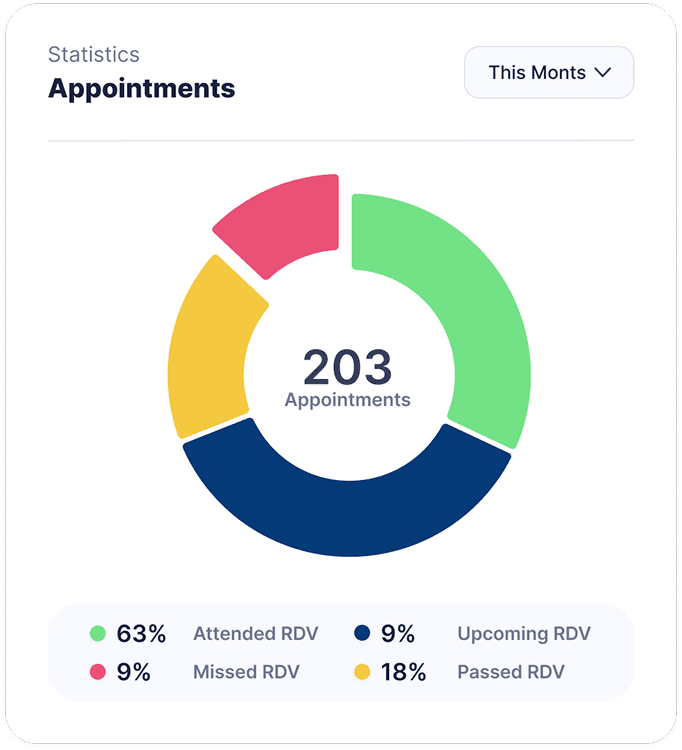
Task: Click the Upcoming RDV legend label
Action: point(524,633)
